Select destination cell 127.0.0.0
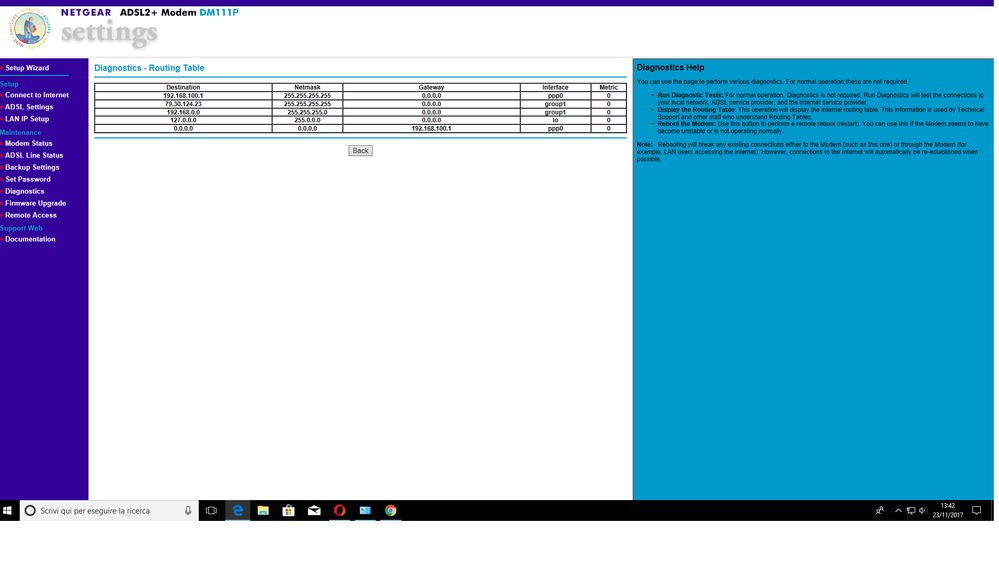 point(183,120)
